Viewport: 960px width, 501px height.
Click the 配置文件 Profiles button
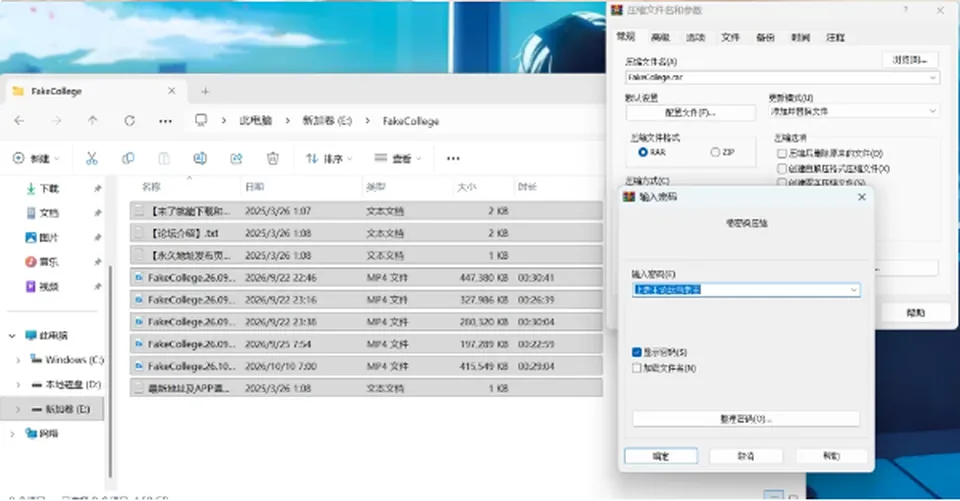tap(690, 112)
